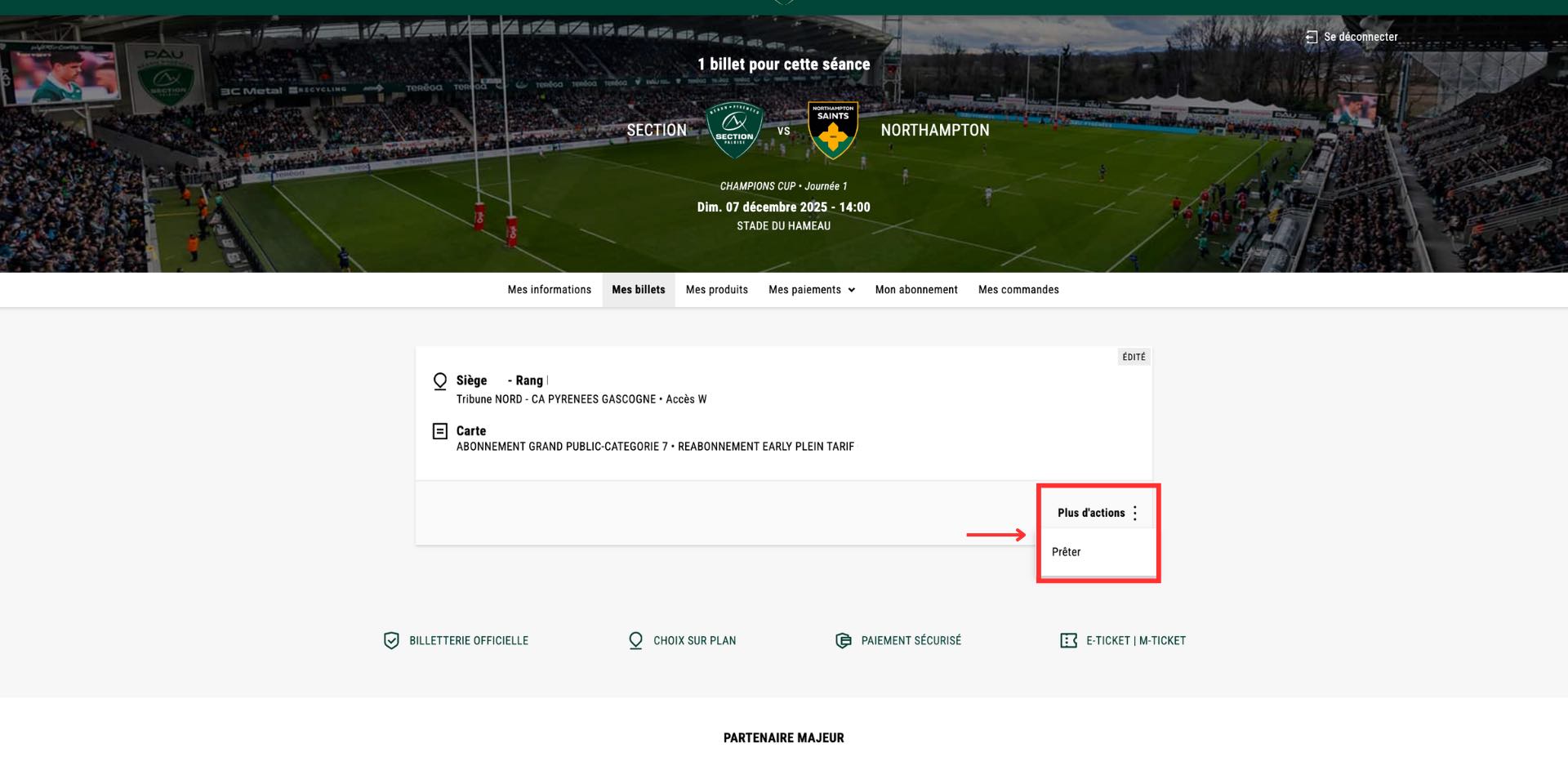Click the Plus d'actions text label
Viewport: 1568px width, 770px height.
[x=1091, y=513]
